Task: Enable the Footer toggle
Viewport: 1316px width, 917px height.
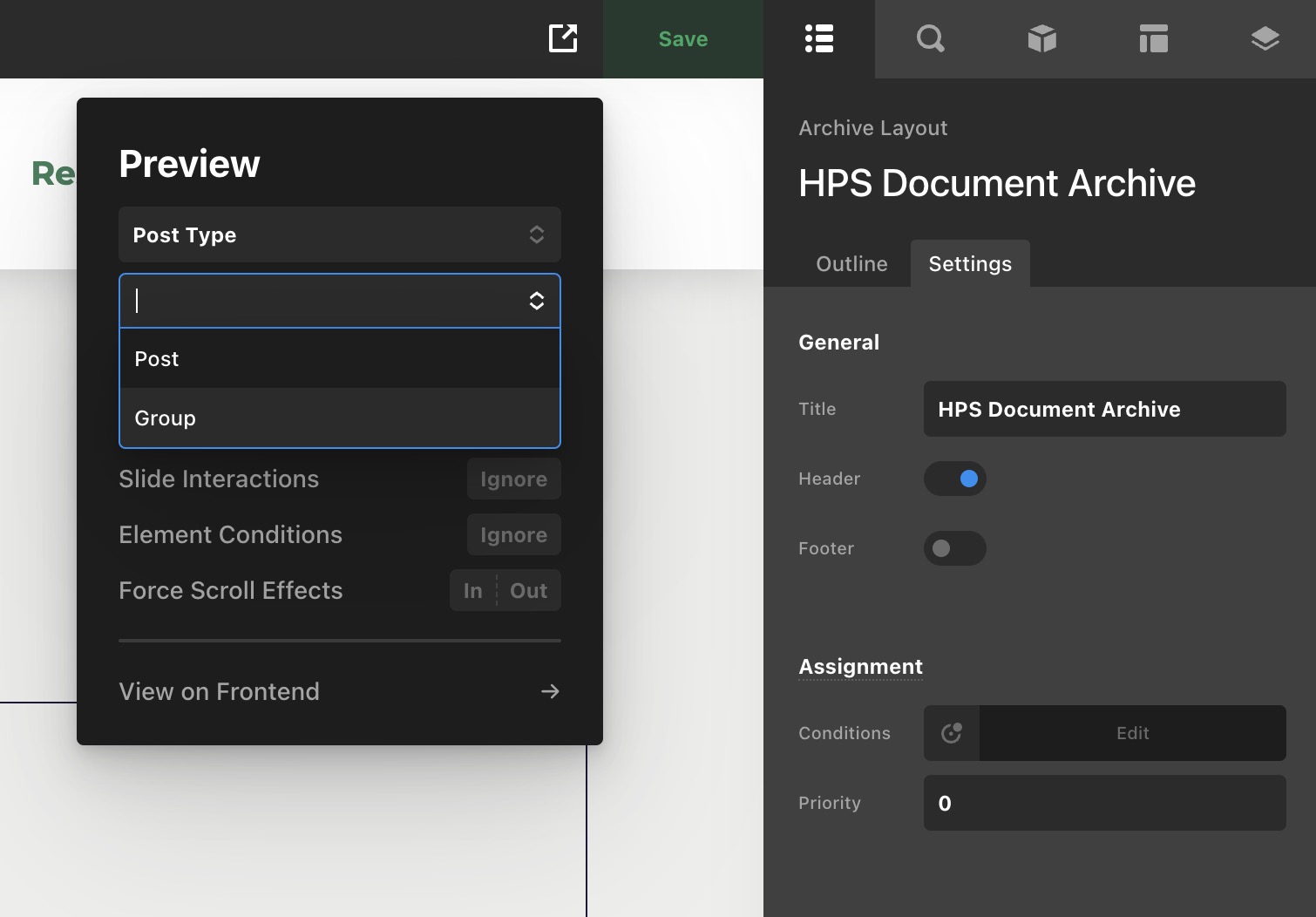Action: coord(955,548)
